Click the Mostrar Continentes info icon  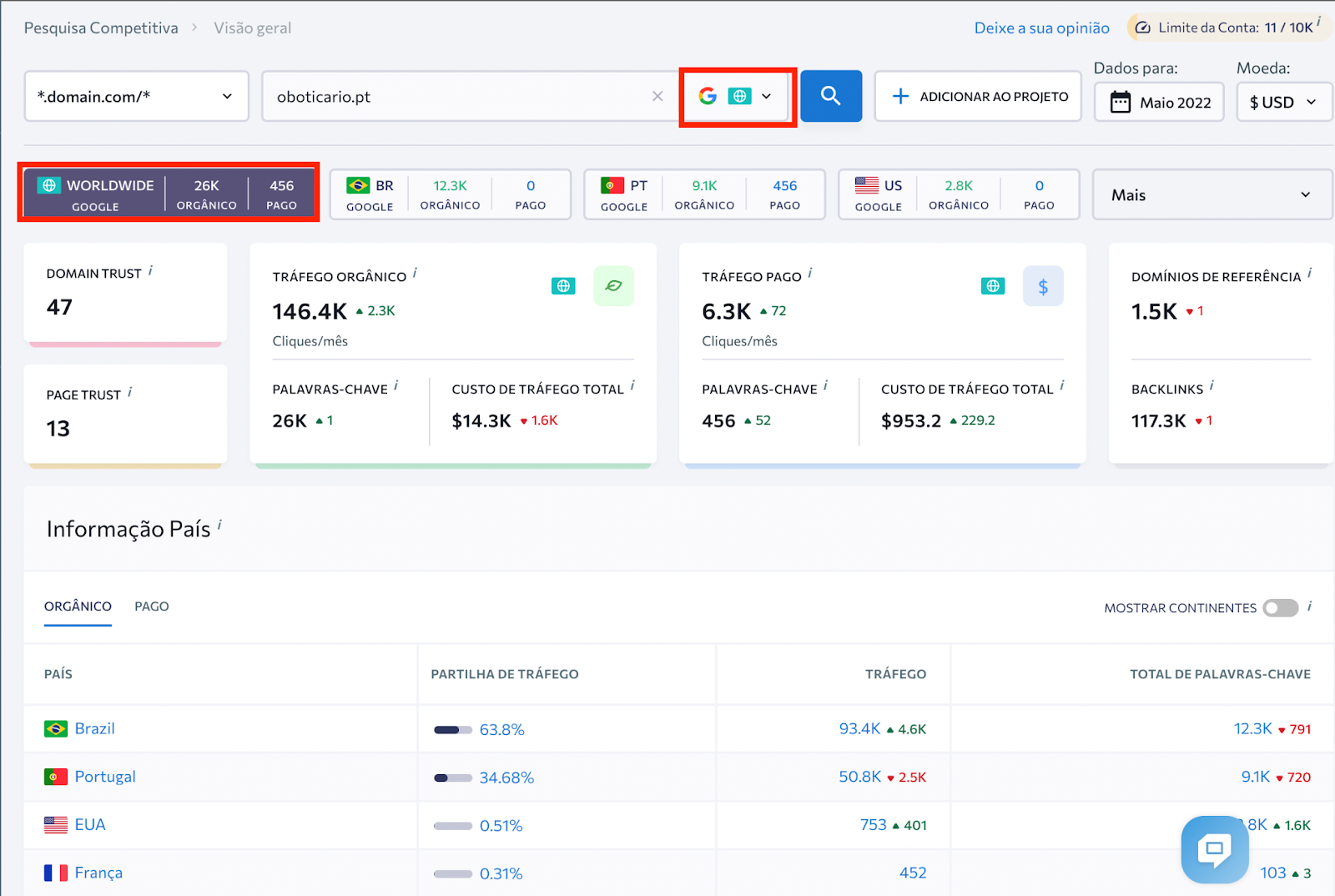1310,607
